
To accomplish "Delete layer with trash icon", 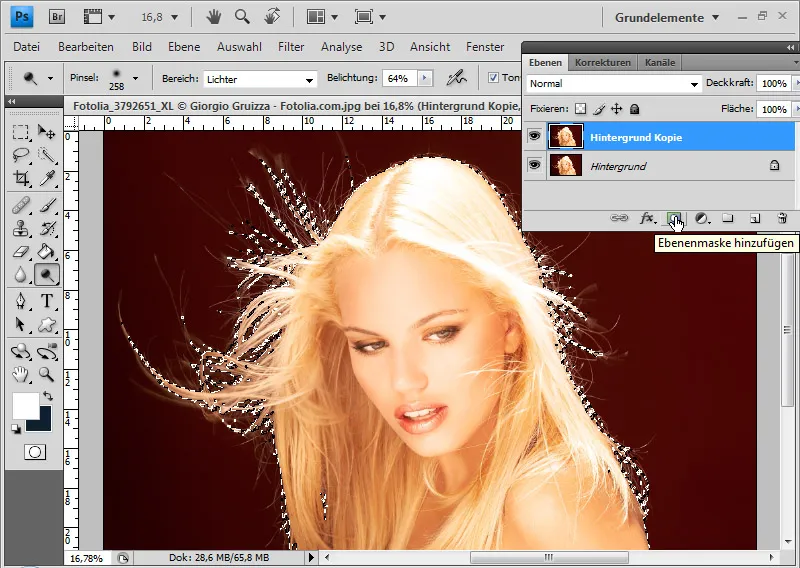I will tap(782, 218).
